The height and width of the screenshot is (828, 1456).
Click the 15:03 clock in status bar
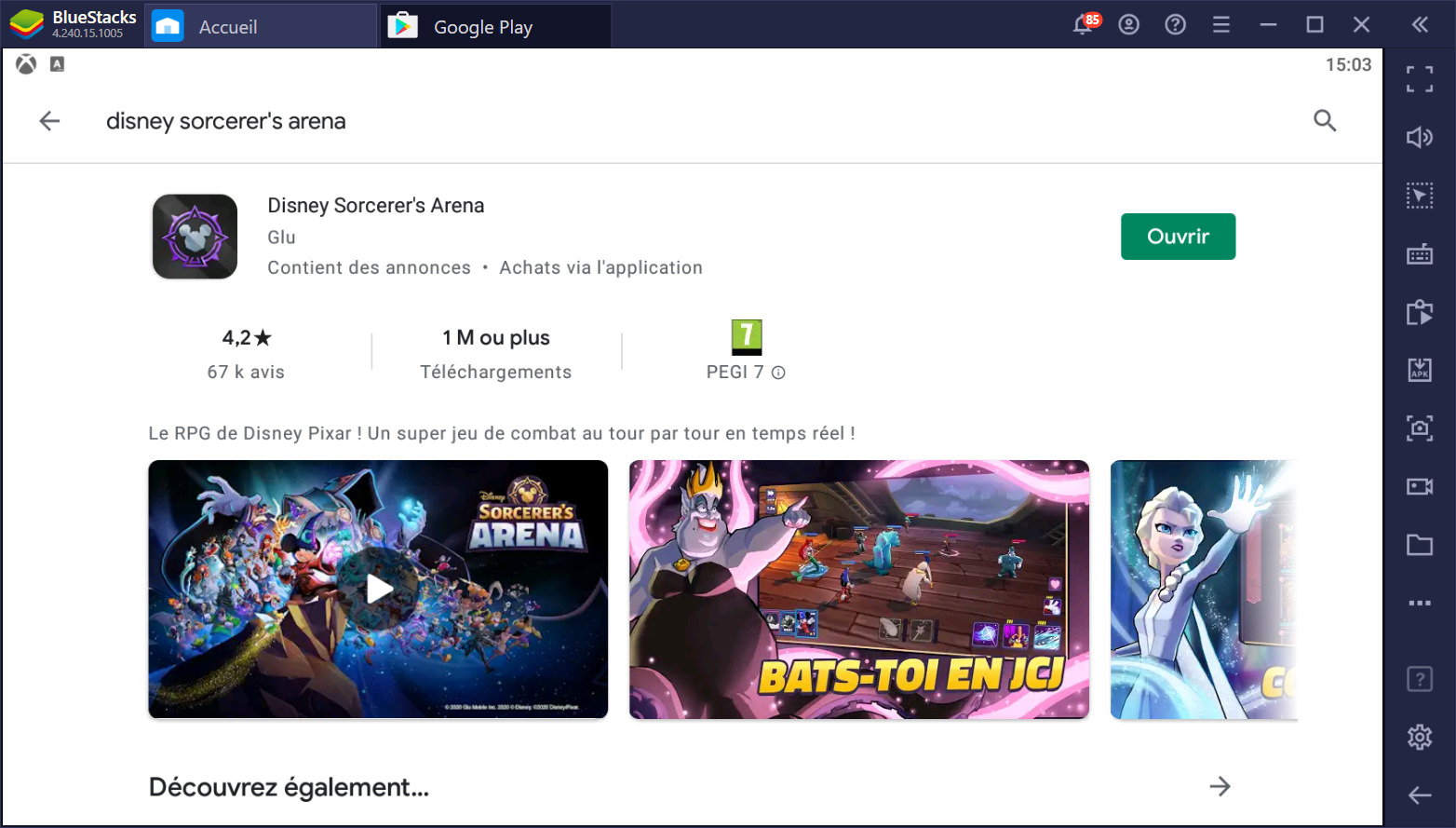click(x=1348, y=65)
